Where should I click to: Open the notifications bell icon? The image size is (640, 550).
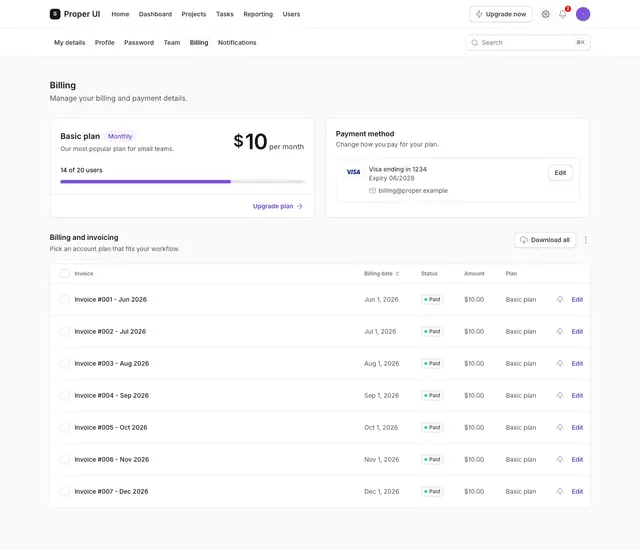click(x=562, y=14)
